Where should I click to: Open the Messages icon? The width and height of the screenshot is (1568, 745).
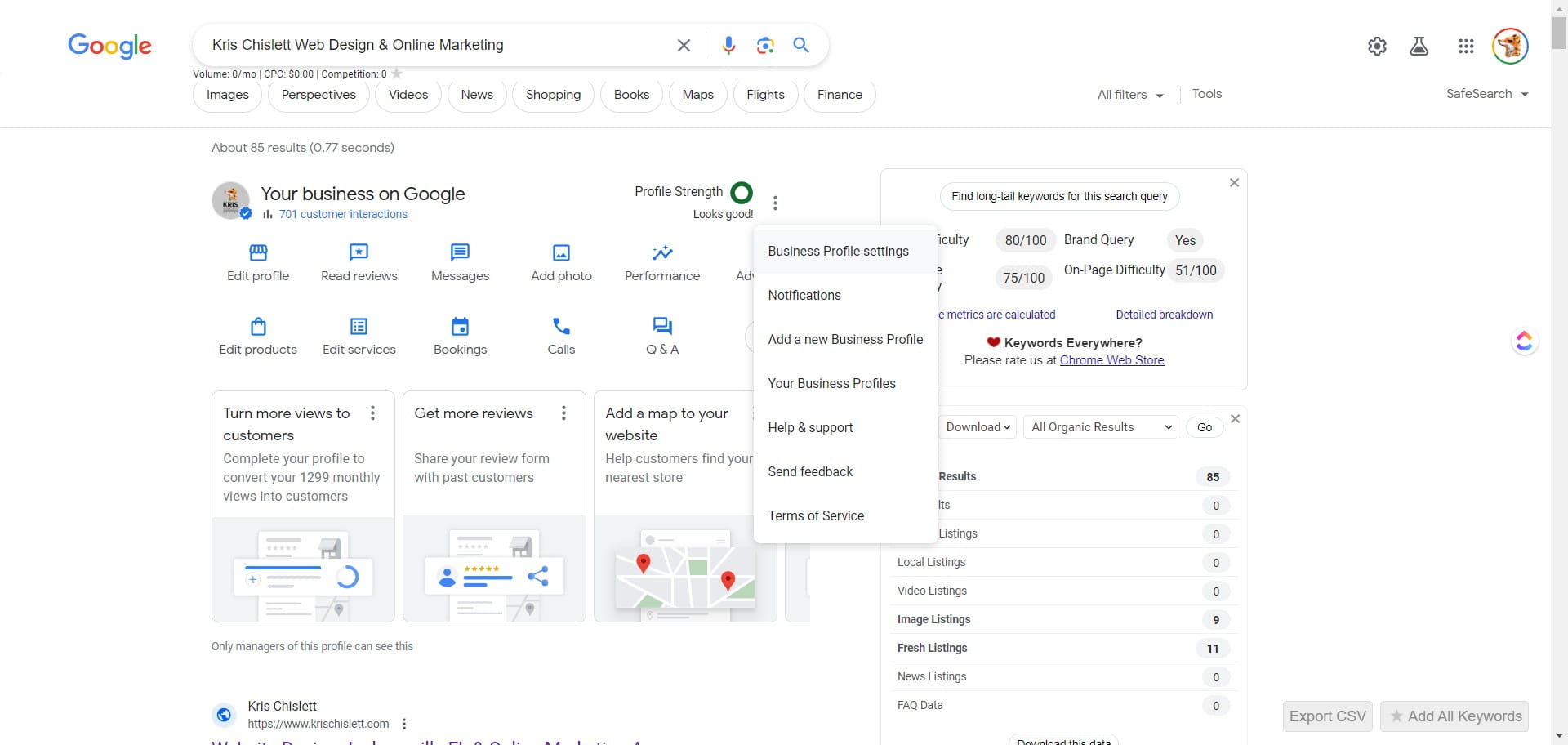click(x=460, y=252)
